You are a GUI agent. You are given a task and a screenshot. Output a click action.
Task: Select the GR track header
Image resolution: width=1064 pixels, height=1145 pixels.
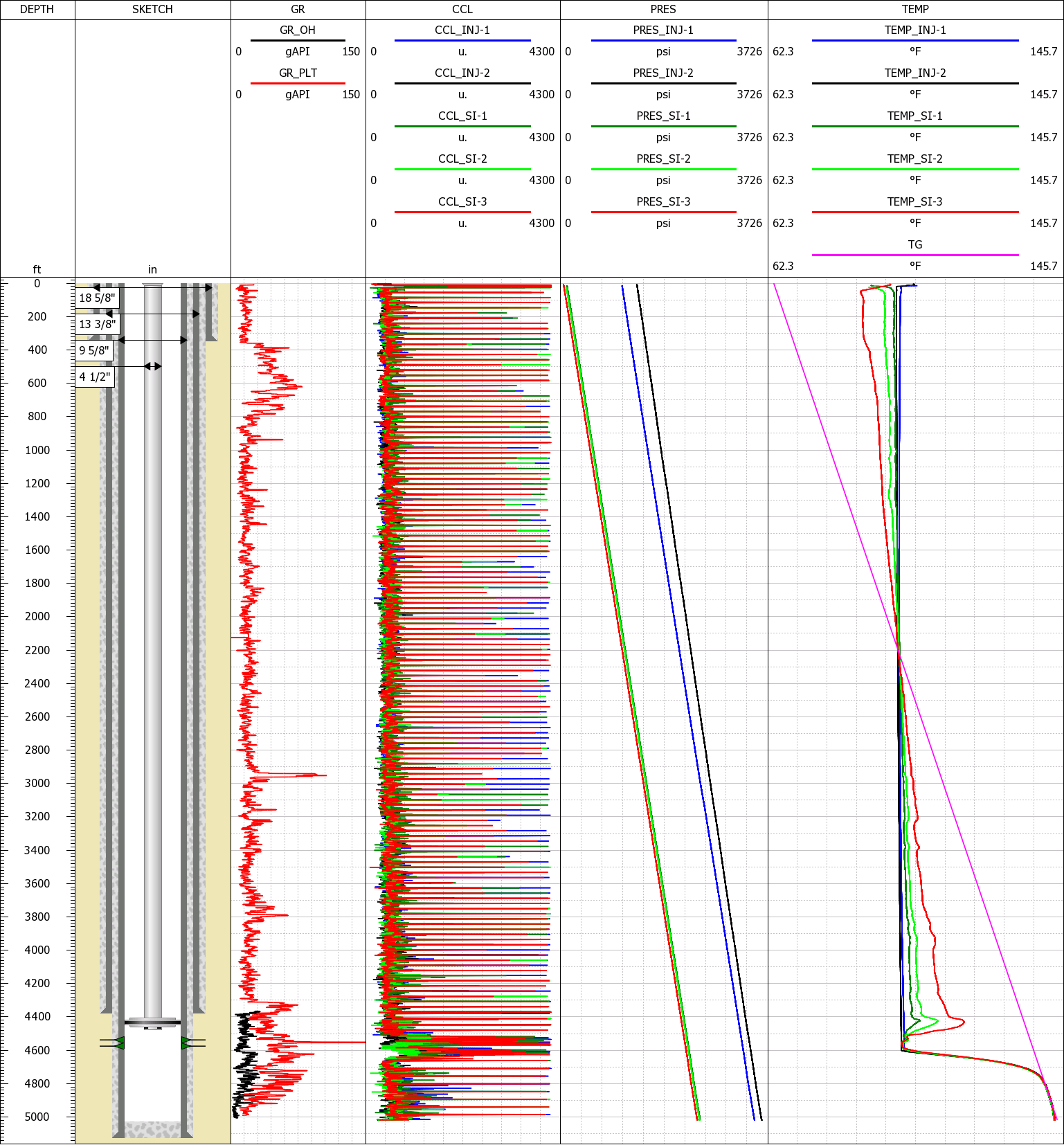click(298, 9)
